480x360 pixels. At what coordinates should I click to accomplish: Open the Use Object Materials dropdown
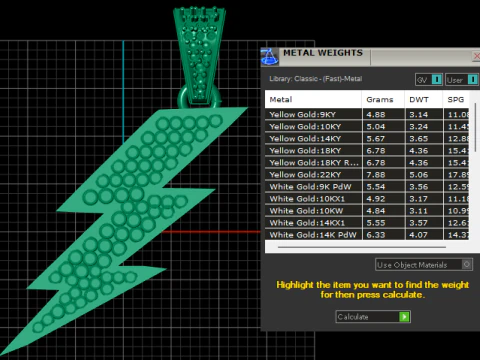[424, 265]
